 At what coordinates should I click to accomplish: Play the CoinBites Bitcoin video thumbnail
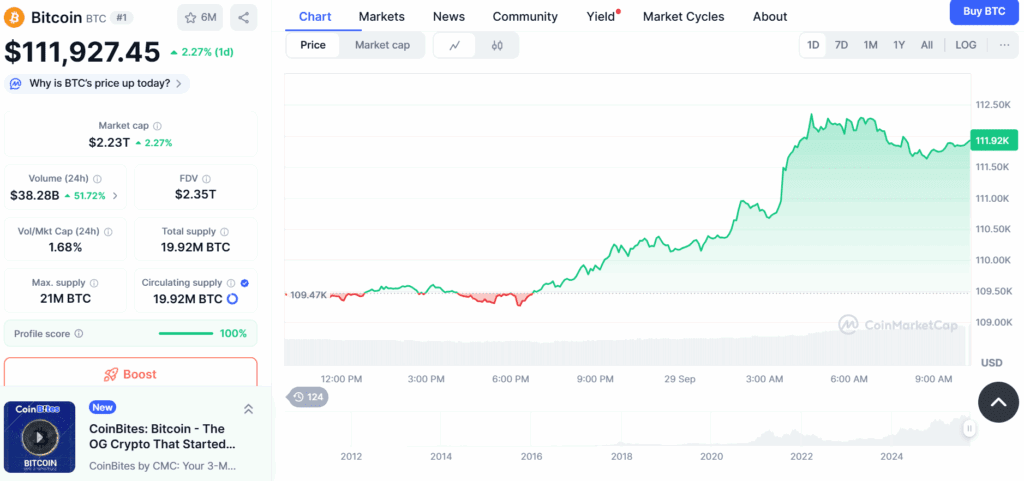click(x=40, y=437)
